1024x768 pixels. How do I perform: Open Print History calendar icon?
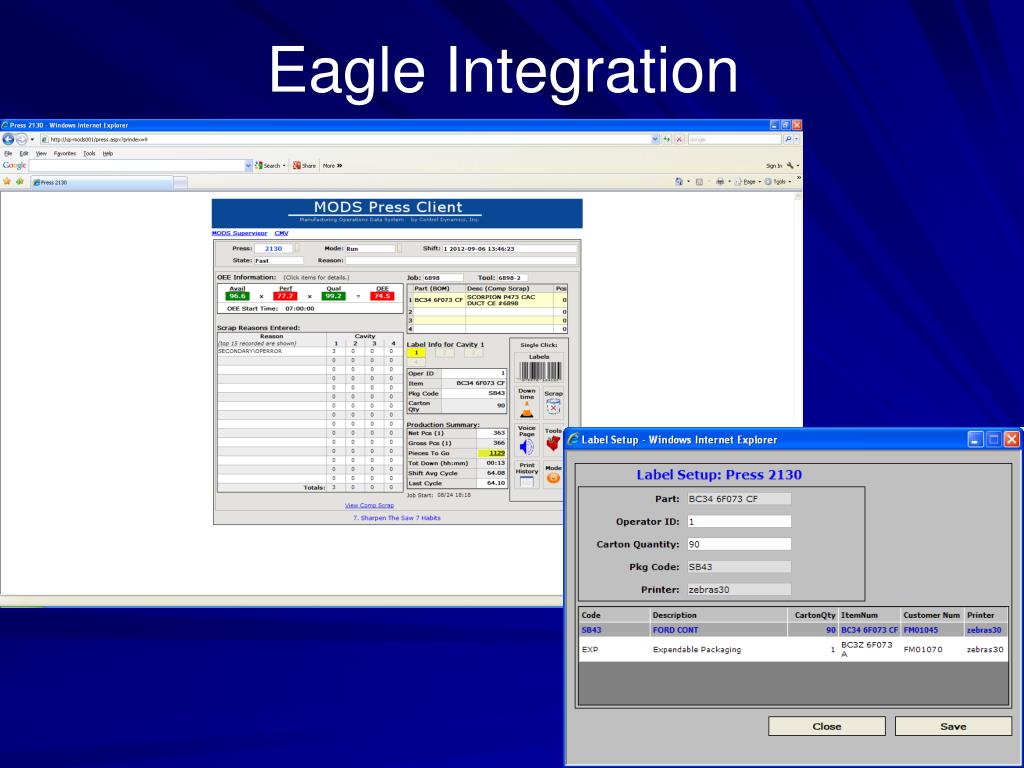526,482
